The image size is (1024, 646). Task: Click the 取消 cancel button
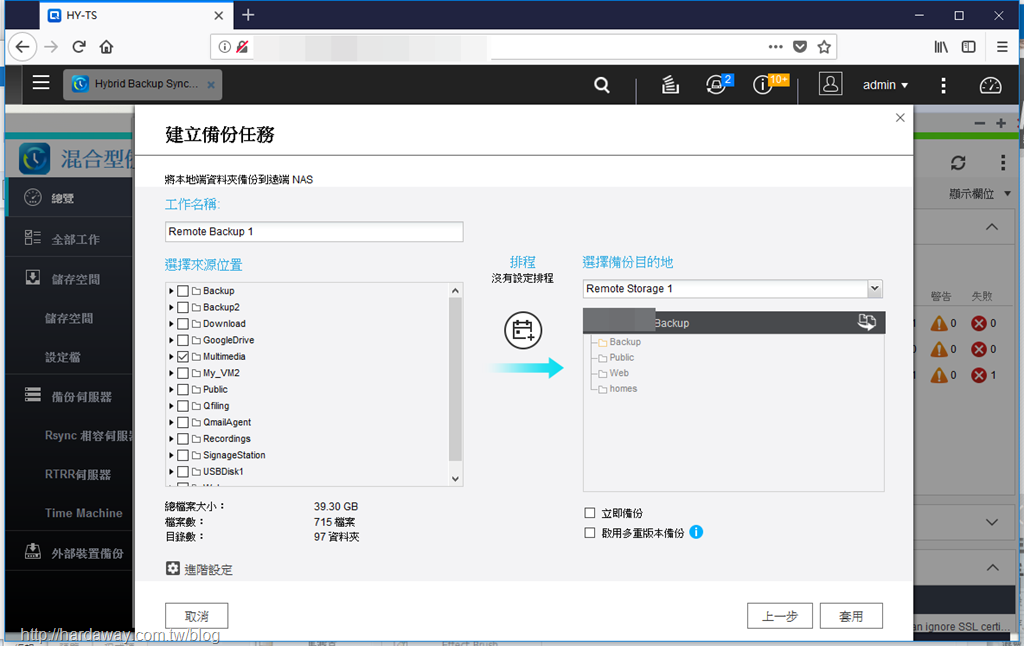pos(197,616)
